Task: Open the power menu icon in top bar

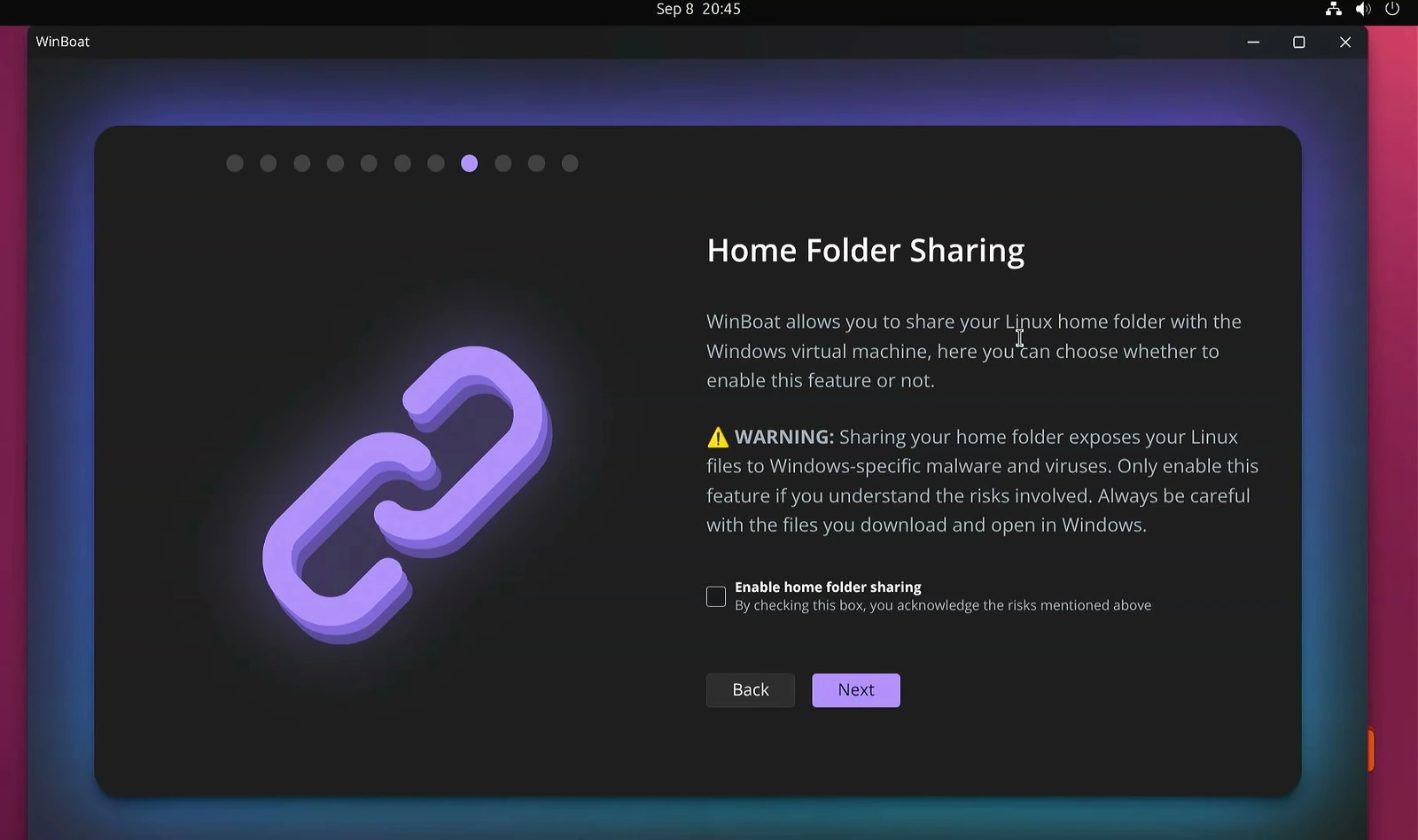Action: point(1392,9)
